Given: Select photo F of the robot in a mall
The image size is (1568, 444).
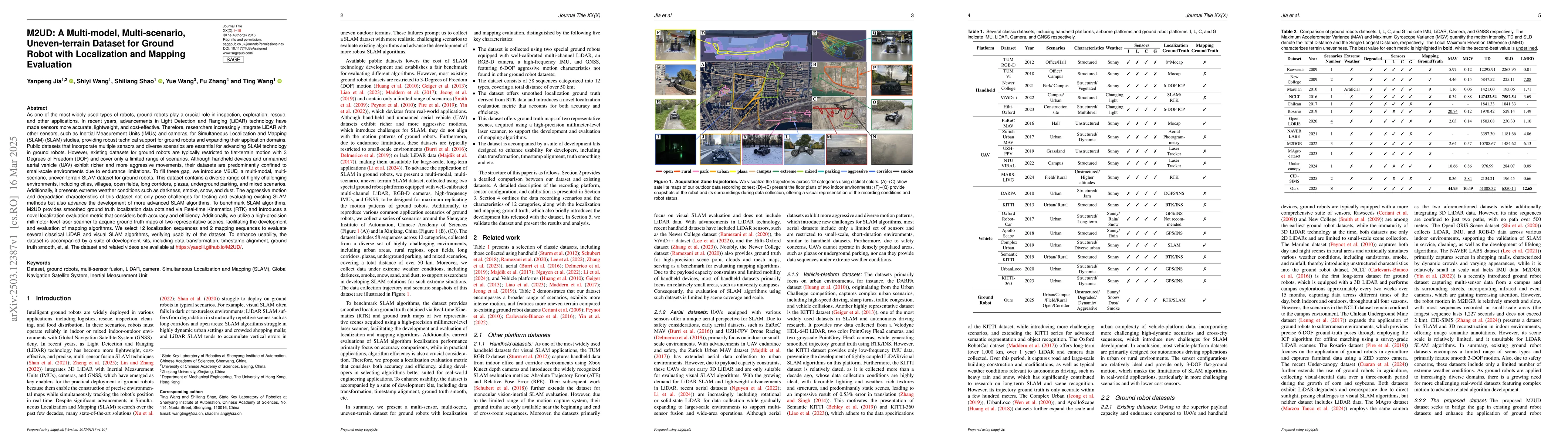Looking at the screenshot, I should [x=676, y=45].
